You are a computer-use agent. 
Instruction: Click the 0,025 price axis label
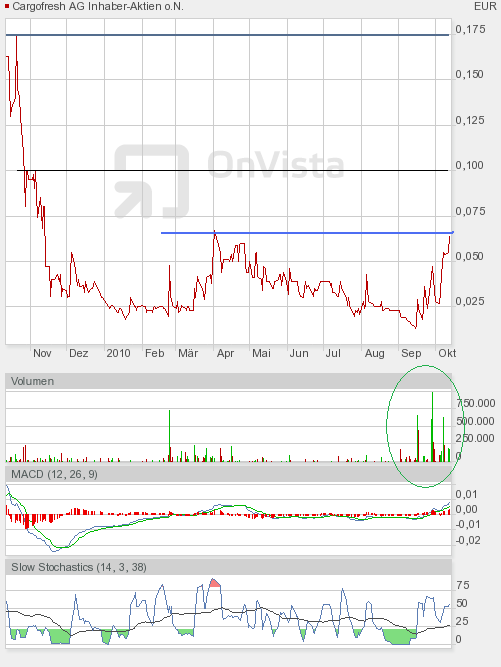pyautogui.click(x=470, y=301)
